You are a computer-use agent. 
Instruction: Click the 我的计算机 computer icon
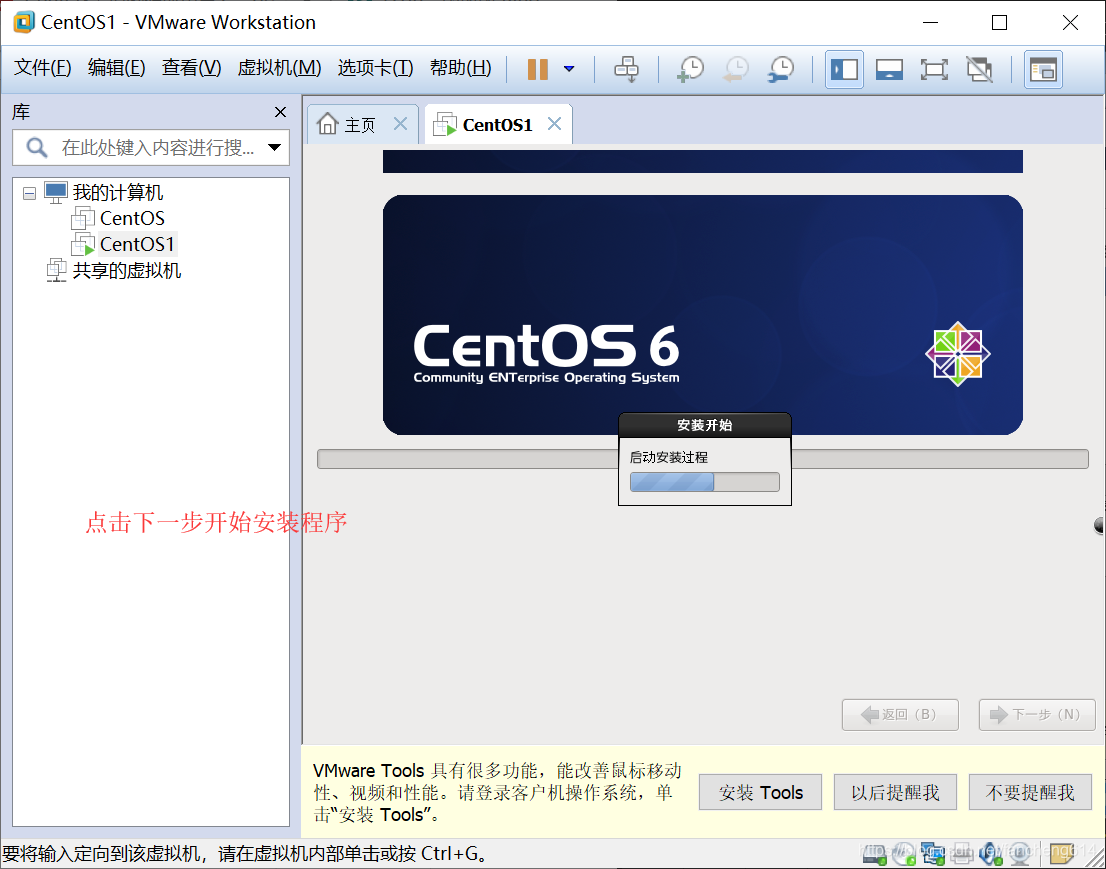(56, 192)
